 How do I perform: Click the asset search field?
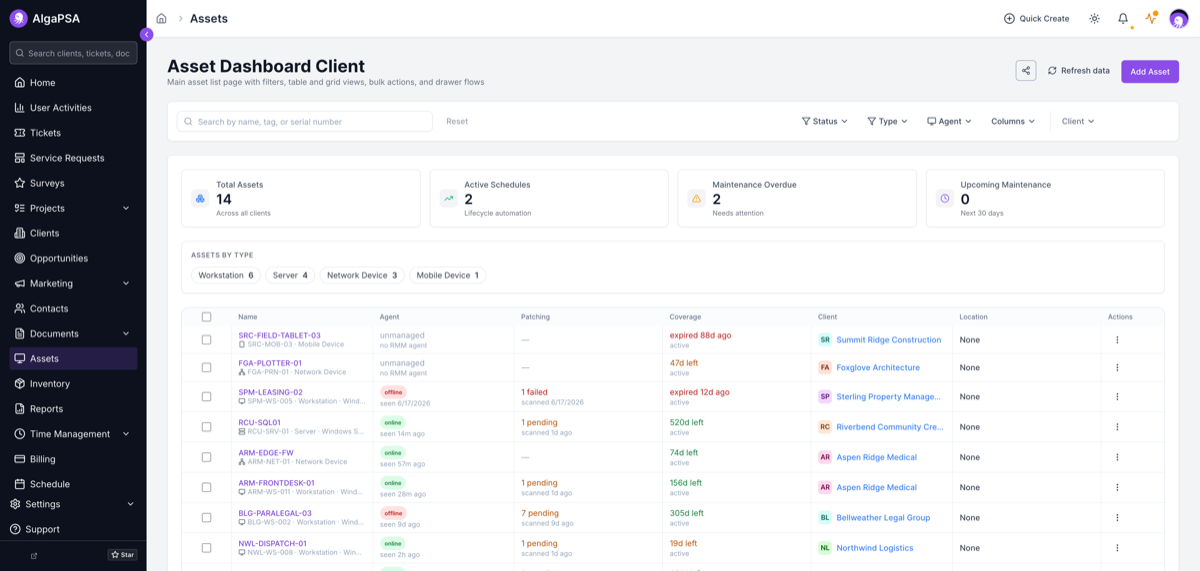pyautogui.click(x=305, y=121)
